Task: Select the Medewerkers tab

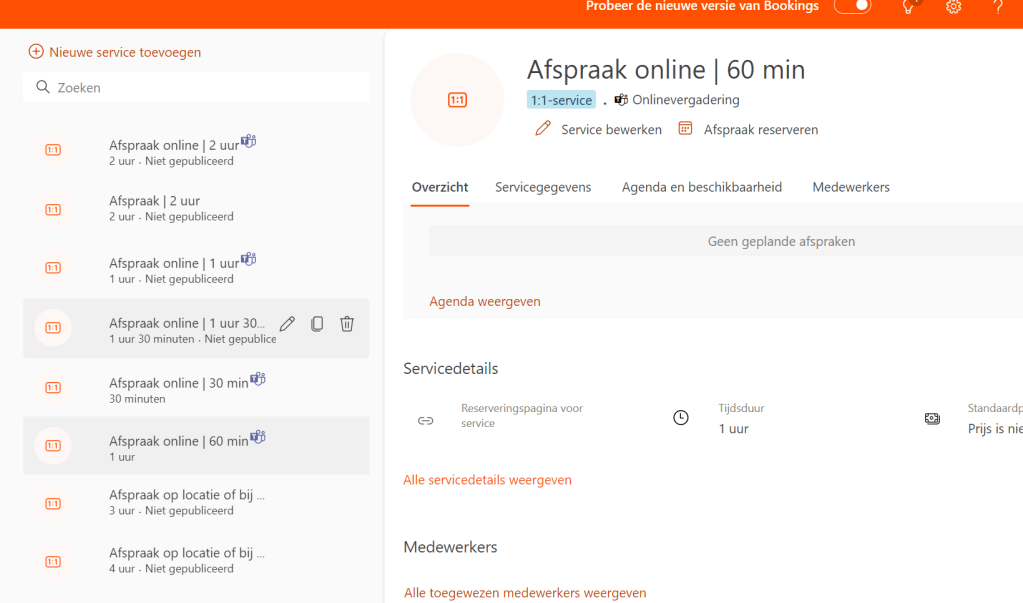Action: [851, 187]
